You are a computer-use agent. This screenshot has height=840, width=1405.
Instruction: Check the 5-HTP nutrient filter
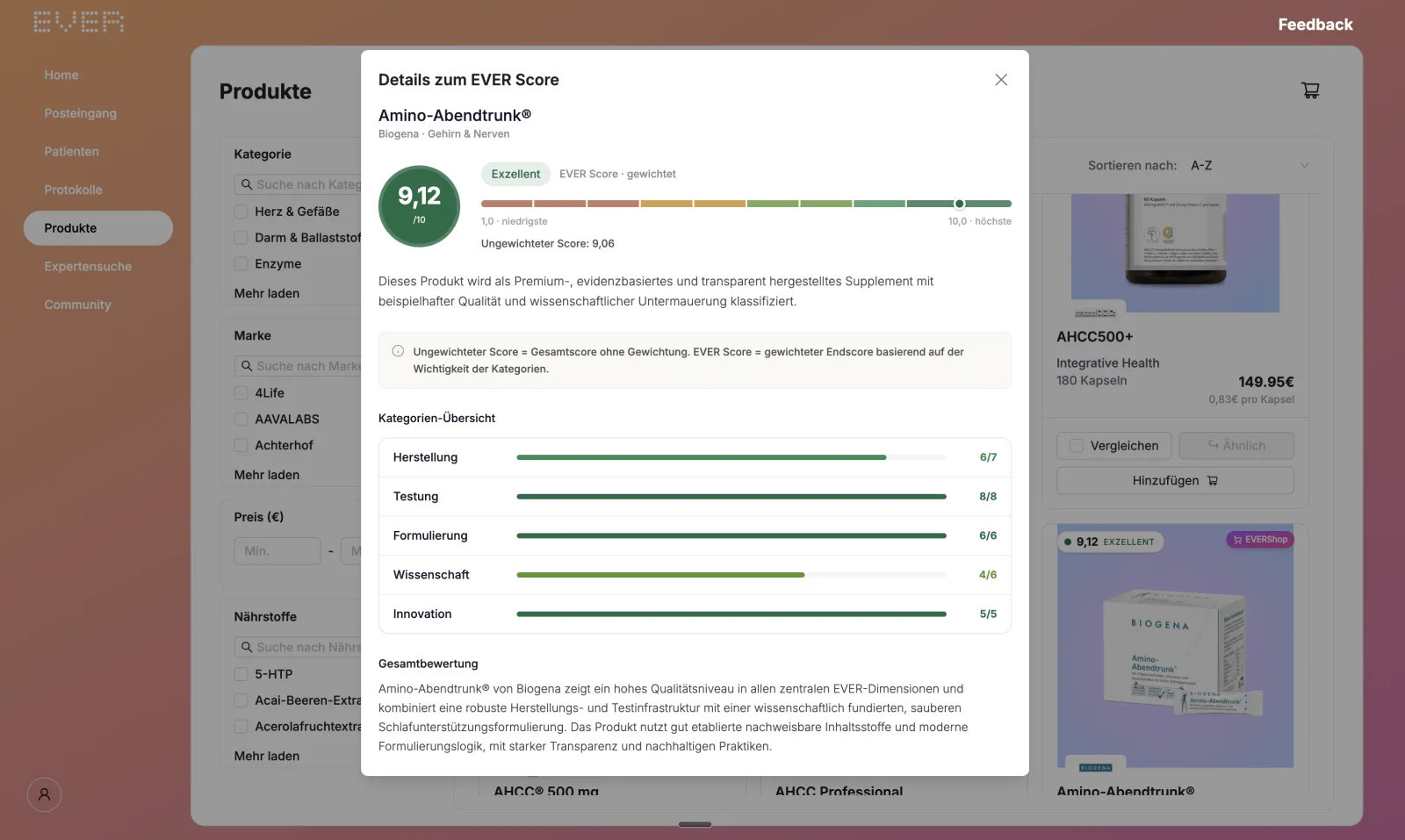pos(241,674)
